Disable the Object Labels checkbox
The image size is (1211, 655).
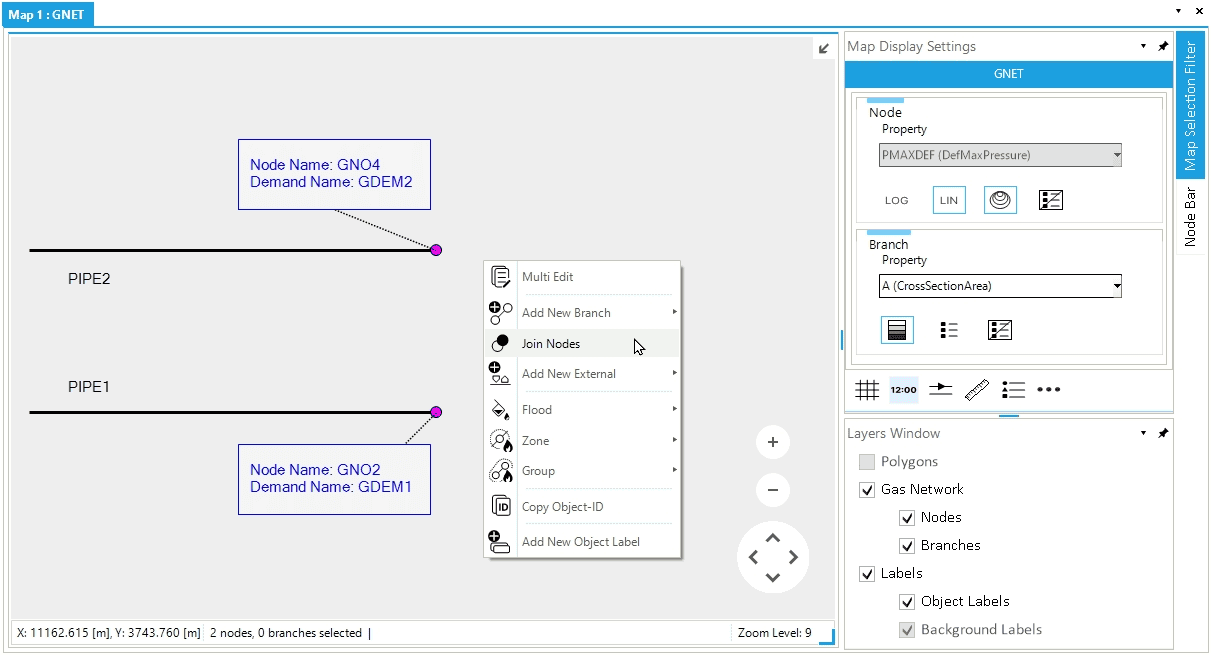tap(907, 602)
